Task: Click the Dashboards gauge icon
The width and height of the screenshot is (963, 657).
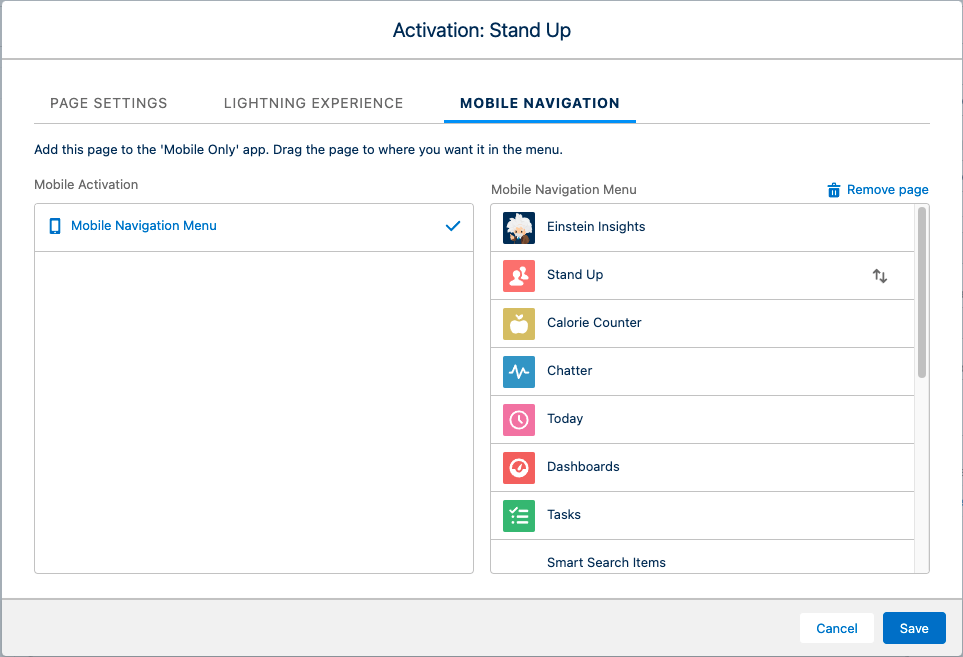Action: [519, 467]
